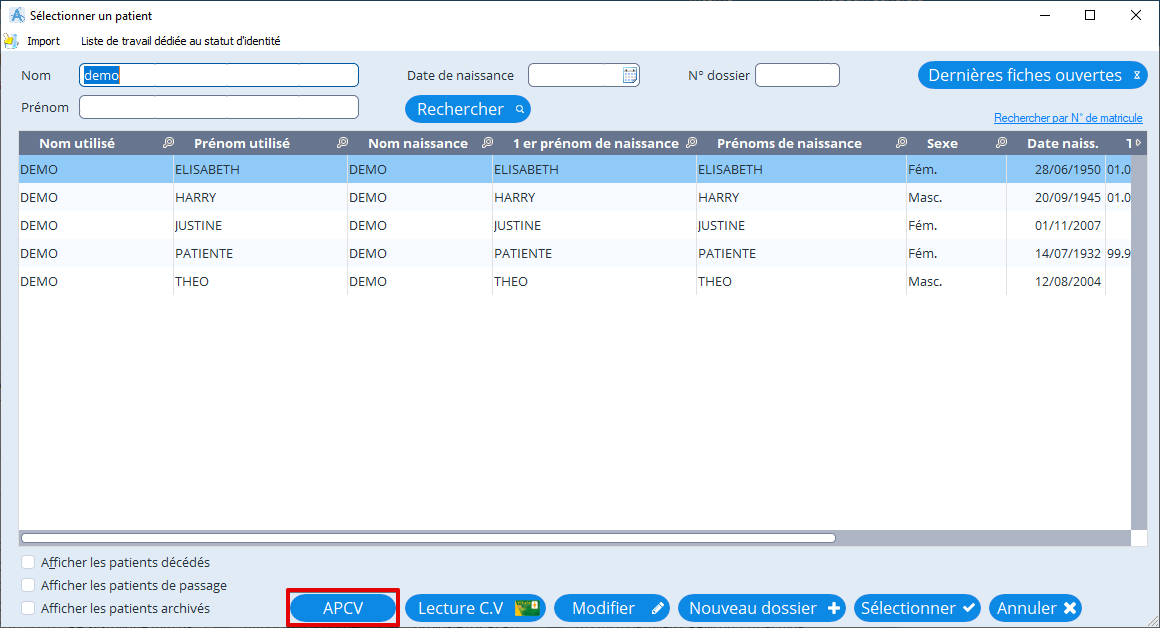Click the calendar icon in Date de naissance
This screenshot has height=631, width=1160.
(630, 75)
